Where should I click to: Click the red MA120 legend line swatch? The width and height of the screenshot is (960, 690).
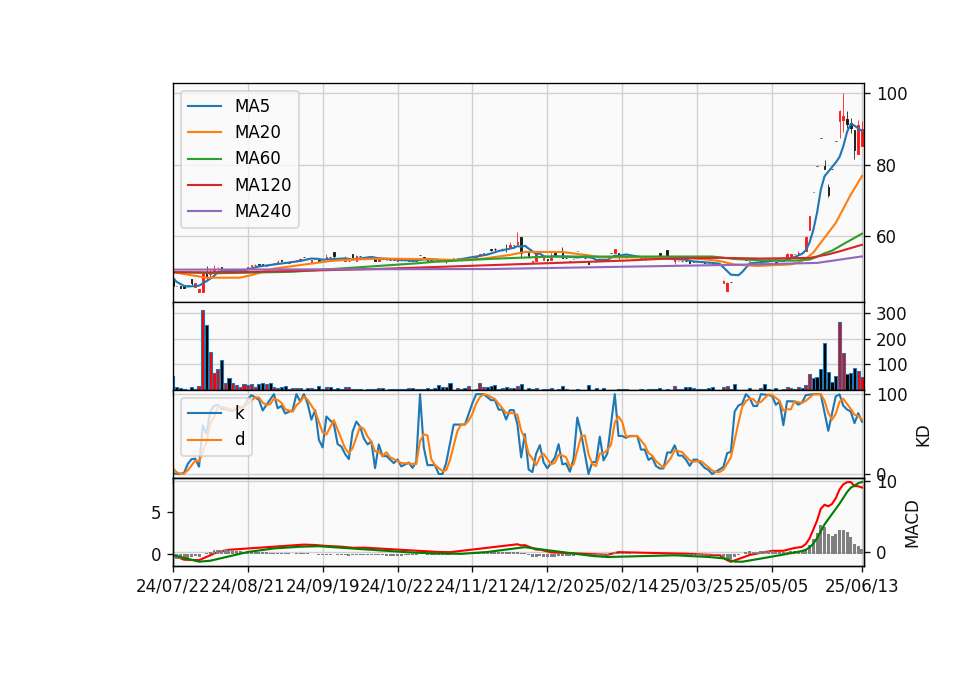tap(204, 185)
